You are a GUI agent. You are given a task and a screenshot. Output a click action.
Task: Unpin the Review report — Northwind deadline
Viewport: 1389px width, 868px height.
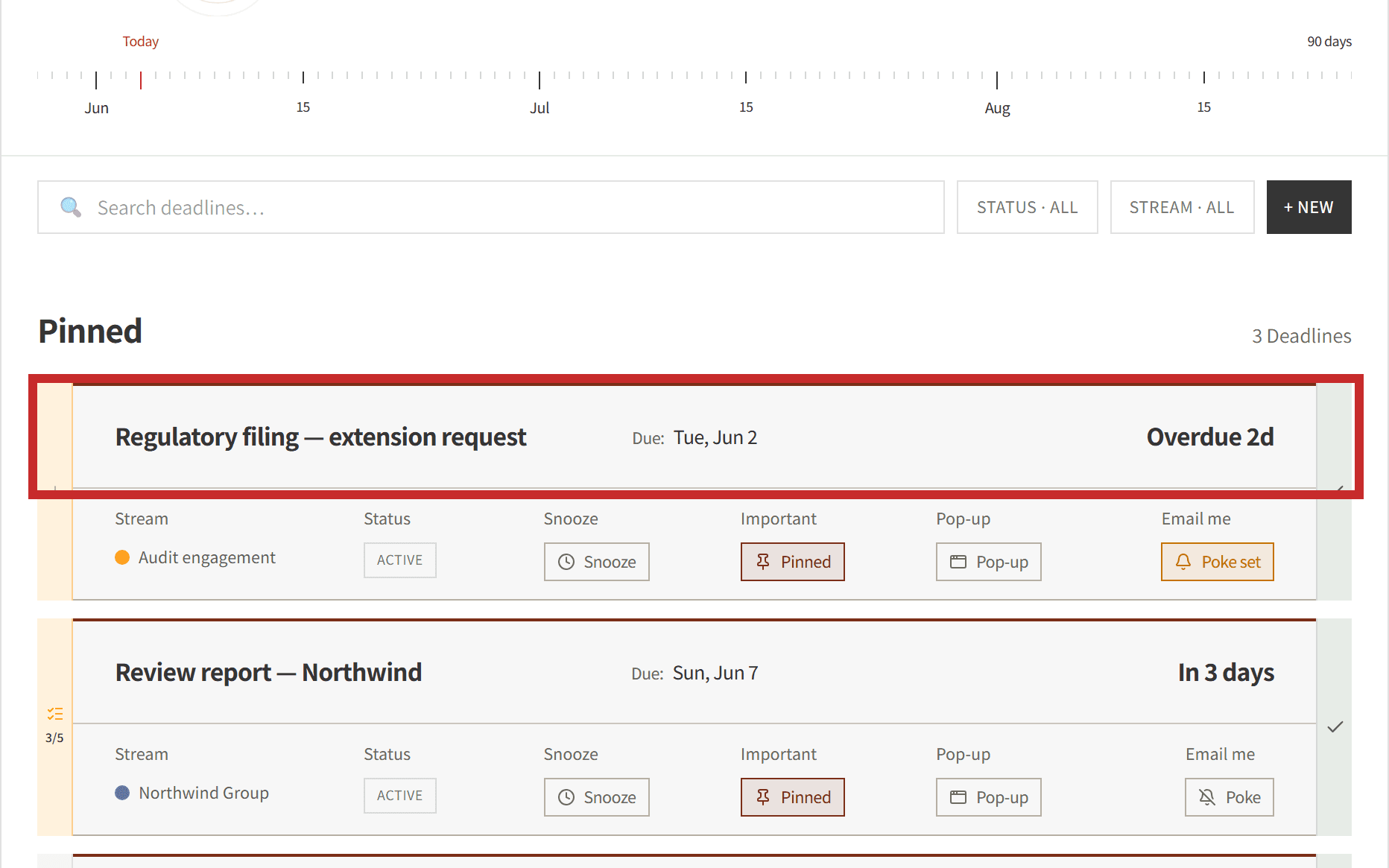pos(792,797)
